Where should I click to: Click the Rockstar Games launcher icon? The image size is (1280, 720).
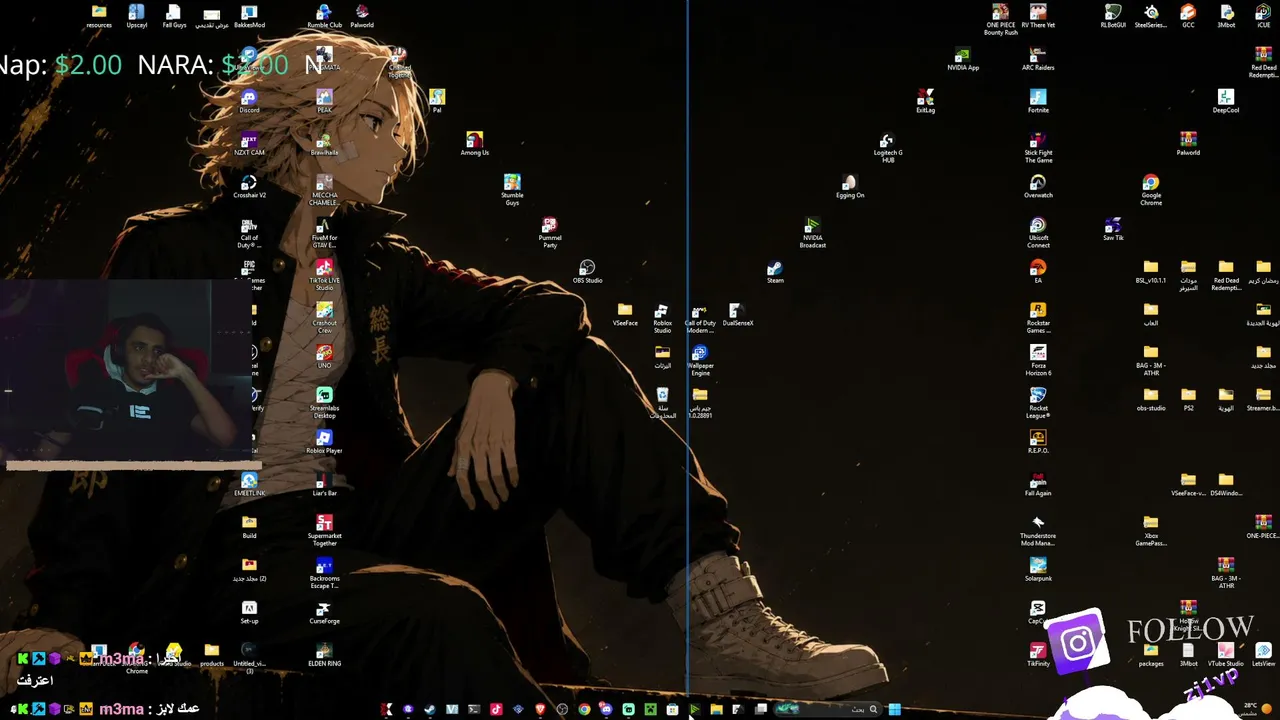[1038, 318]
